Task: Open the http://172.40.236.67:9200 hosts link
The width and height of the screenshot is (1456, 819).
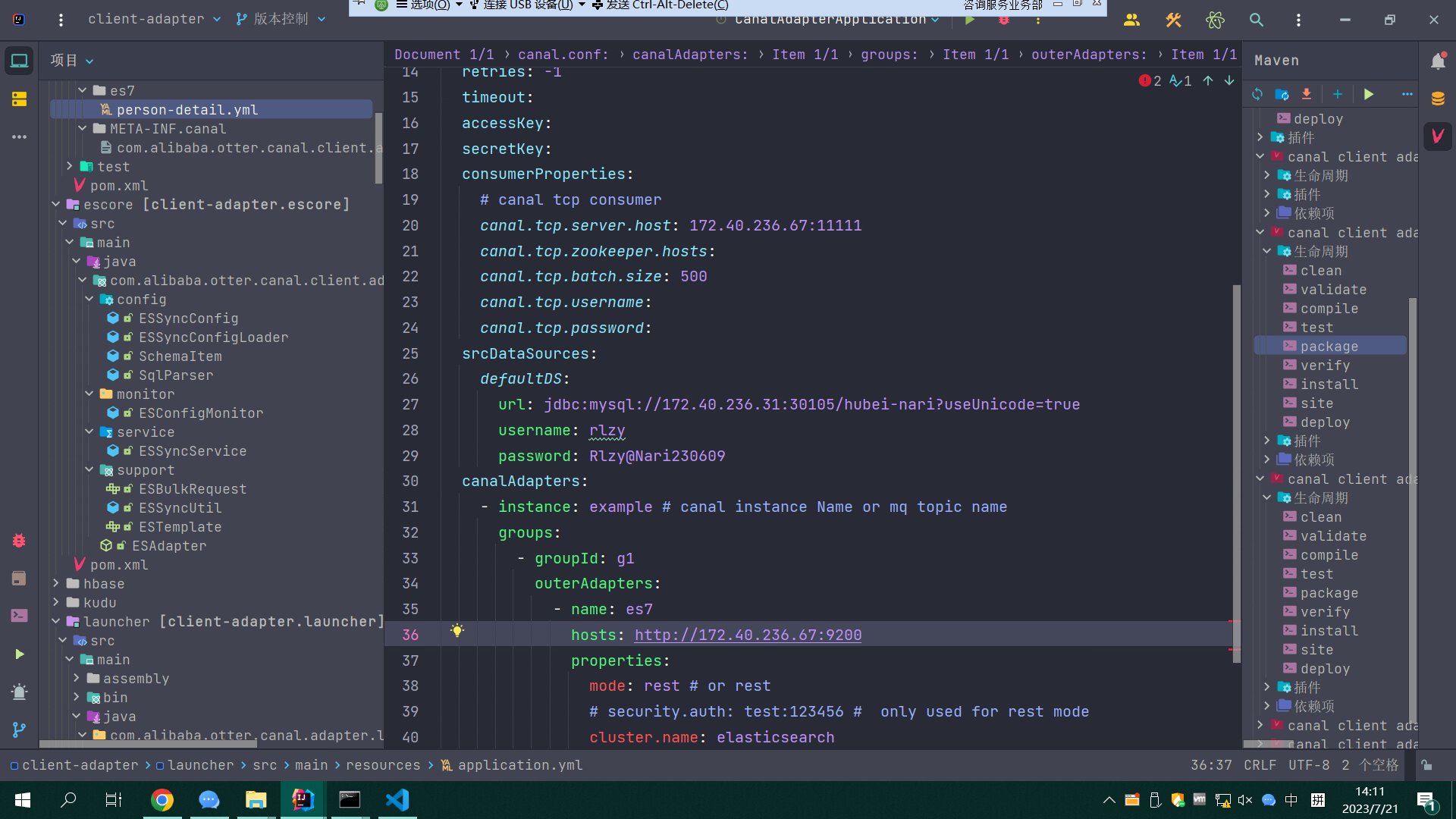Action: pyautogui.click(x=748, y=635)
